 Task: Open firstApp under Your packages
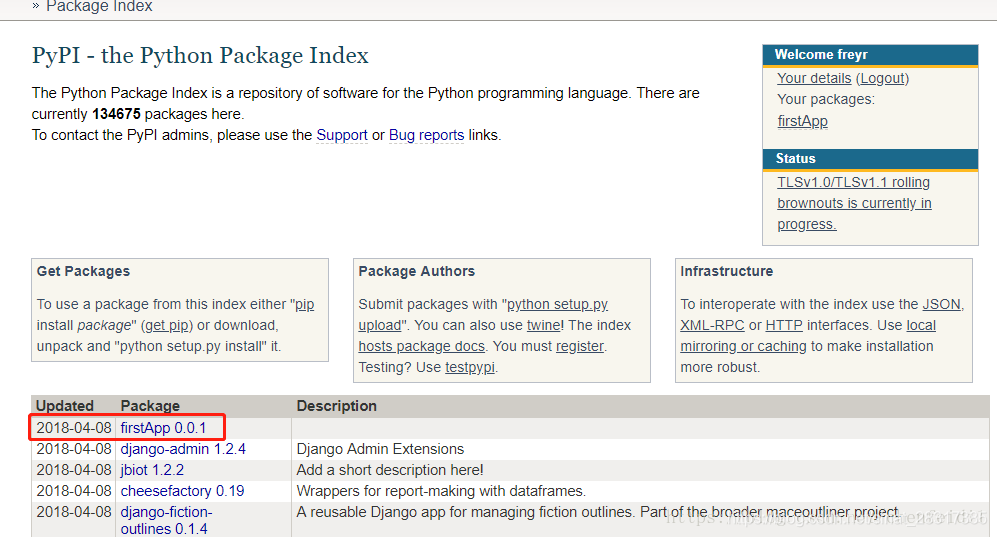tap(802, 121)
